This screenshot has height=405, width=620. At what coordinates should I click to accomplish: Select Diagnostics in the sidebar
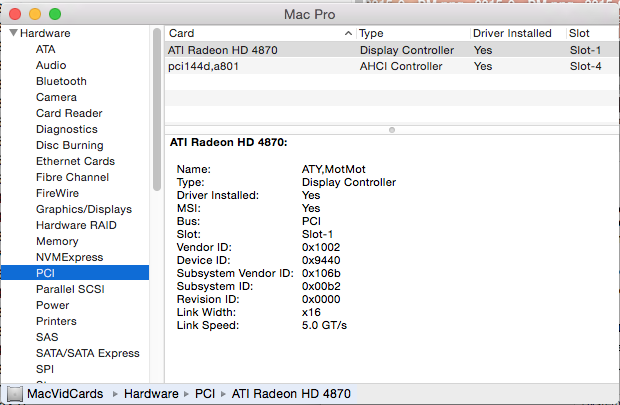pos(66,129)
